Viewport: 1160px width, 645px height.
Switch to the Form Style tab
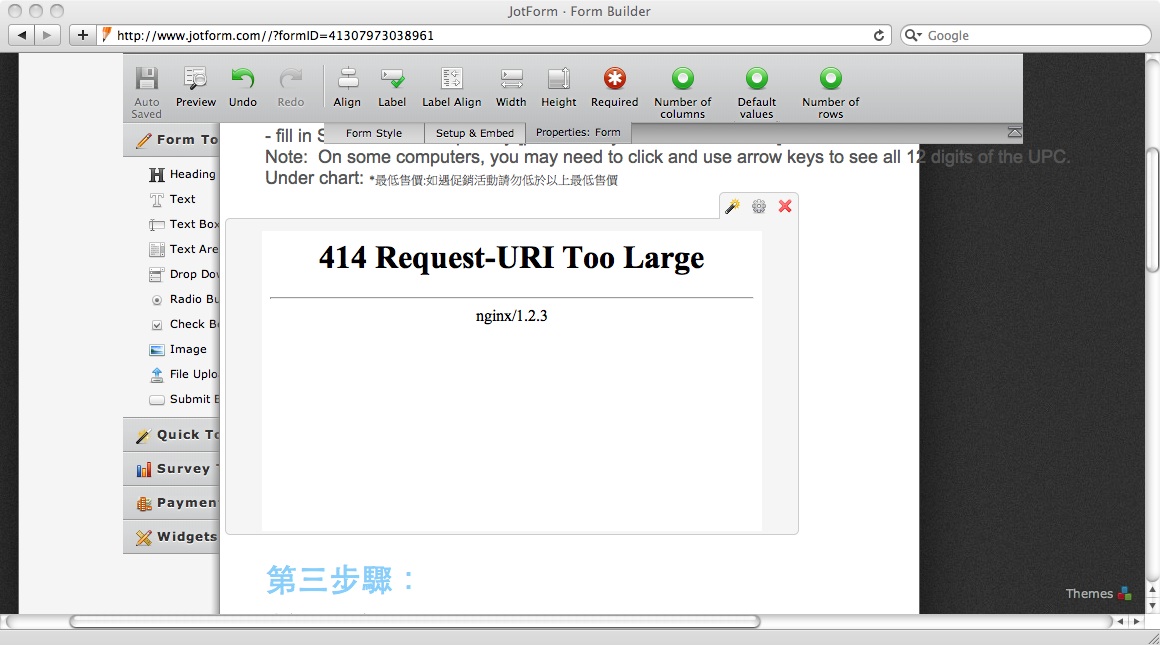(374, 133)
